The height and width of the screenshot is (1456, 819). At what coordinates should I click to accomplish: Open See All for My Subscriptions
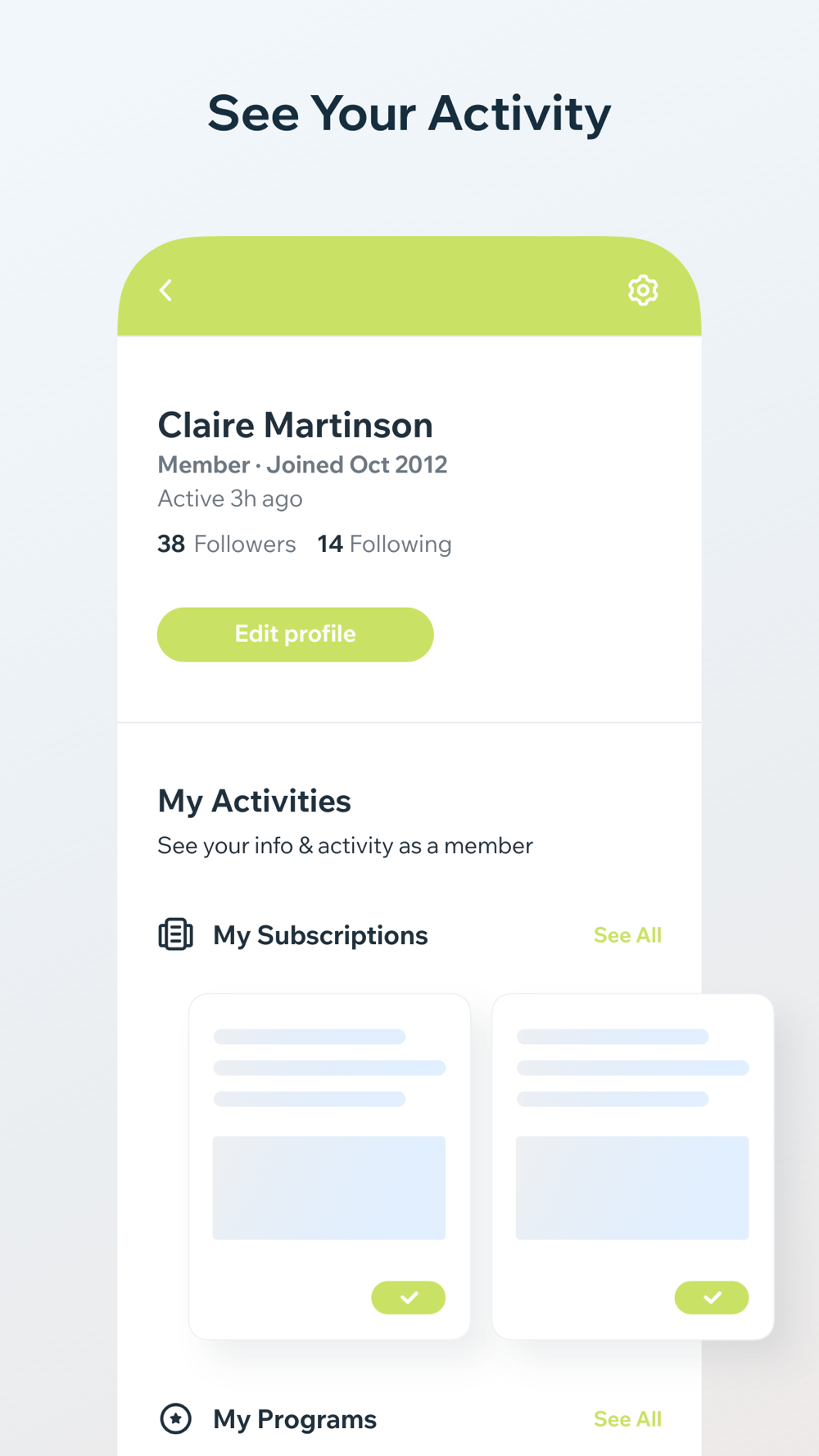coord(627,935)
